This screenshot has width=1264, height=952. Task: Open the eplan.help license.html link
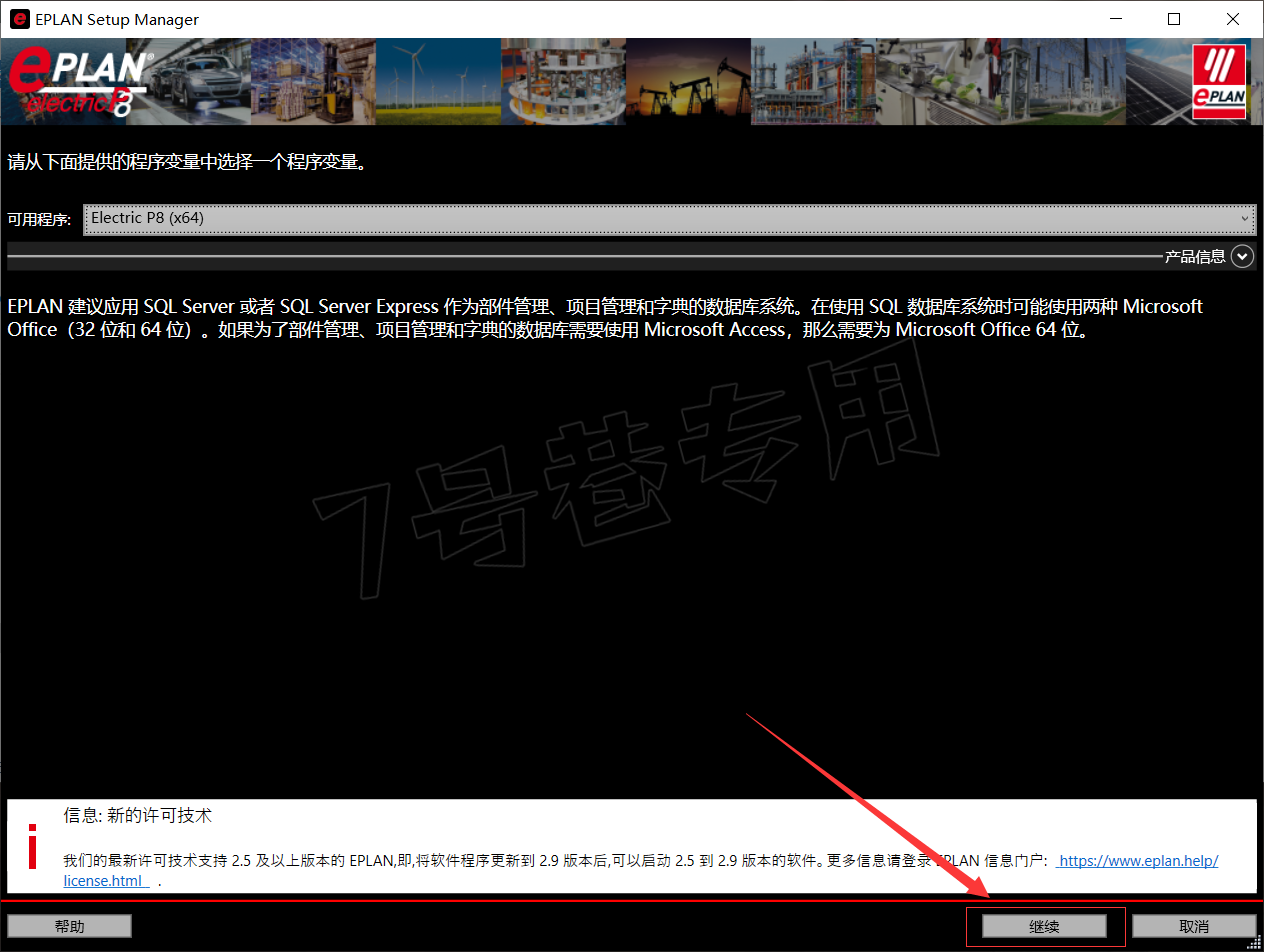(x=1138, y=860)
